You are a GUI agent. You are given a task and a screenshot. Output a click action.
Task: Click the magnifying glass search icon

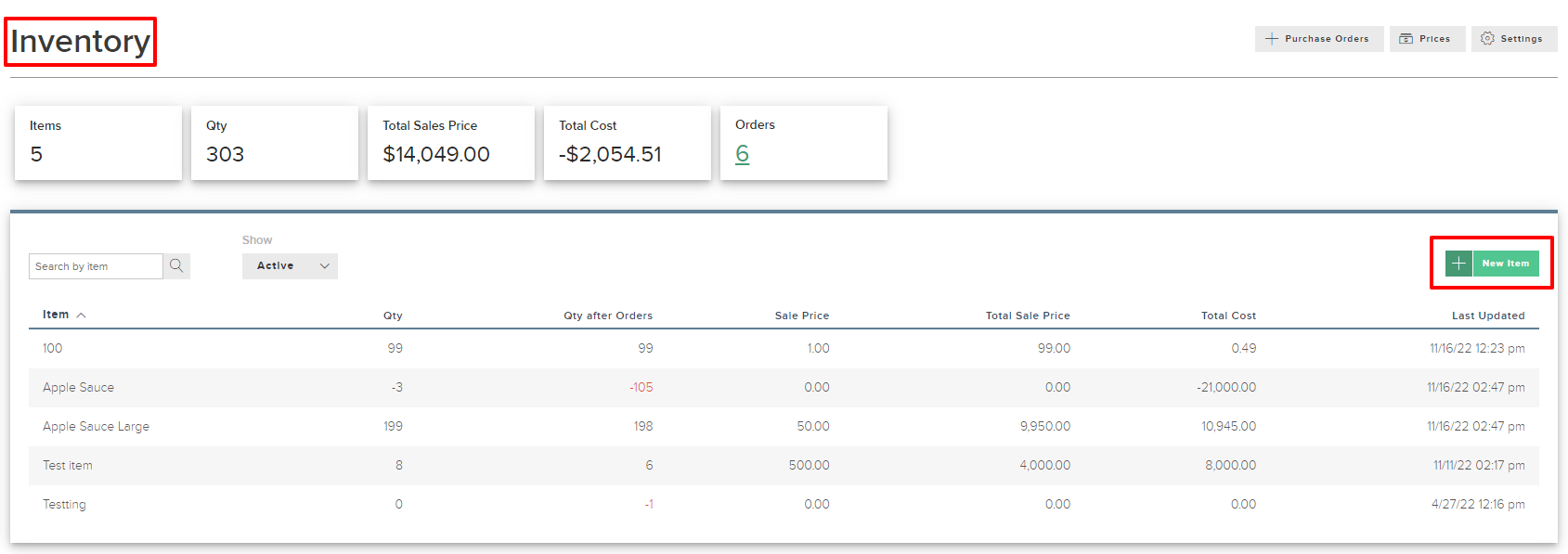pos(176,266)
